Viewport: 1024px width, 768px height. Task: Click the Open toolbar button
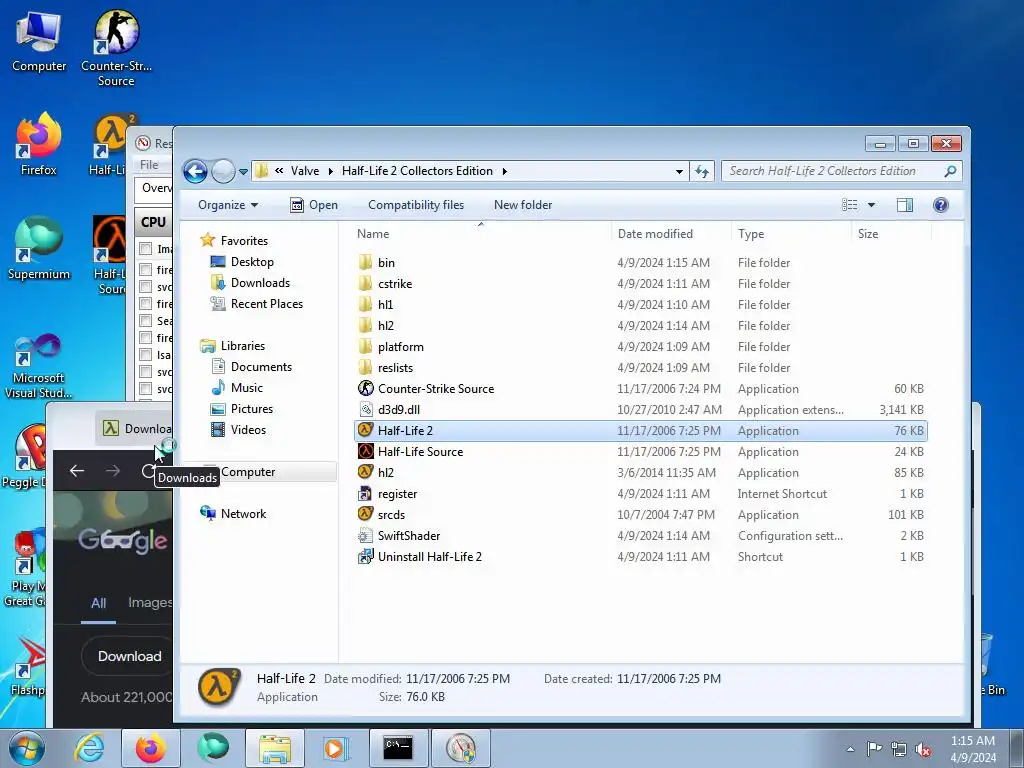point(314,205)
